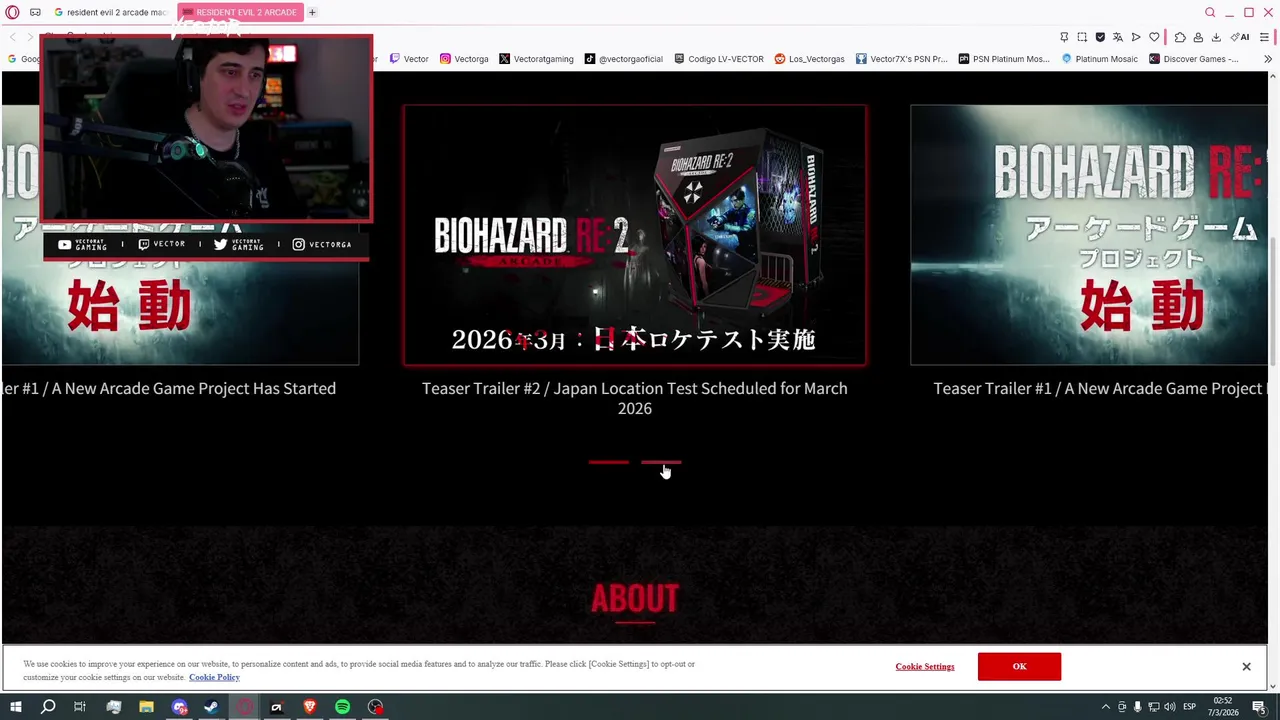
Task: Open the Vectorga Instagram bookmark
Action: point(464,59)
